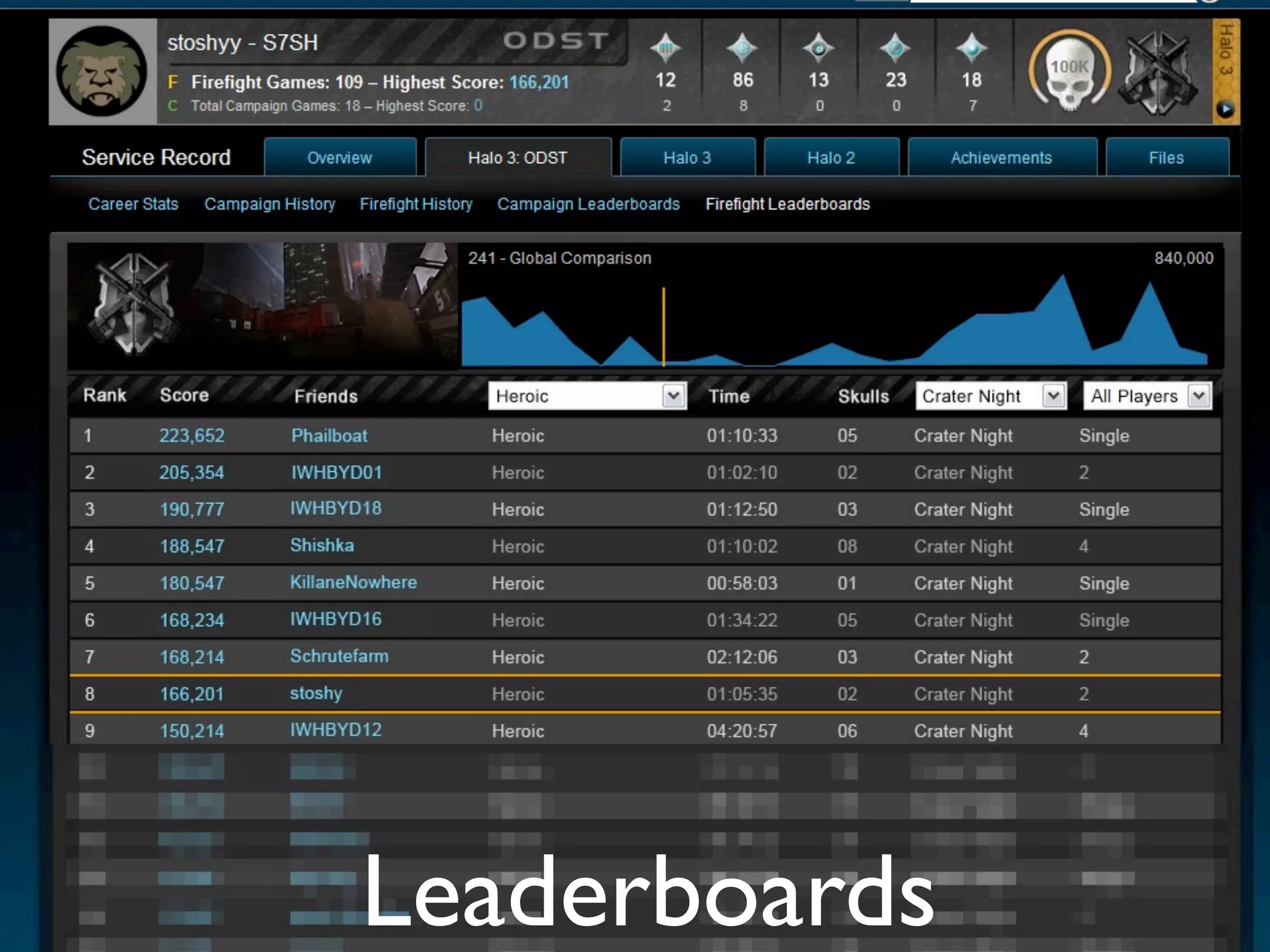Open player Phailboat's profile

click(329, 436)
